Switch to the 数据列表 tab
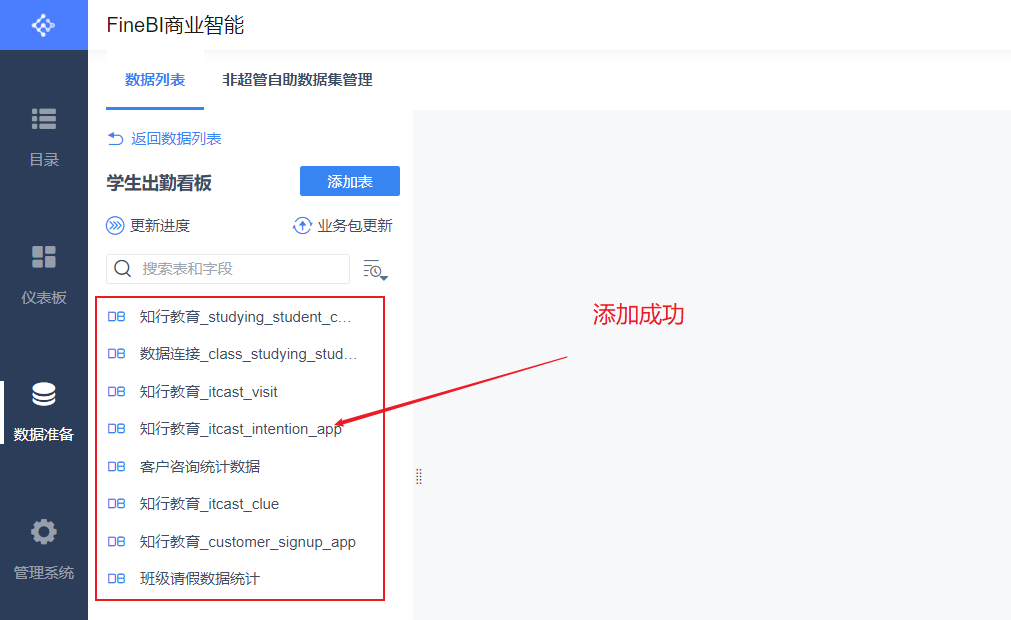 point(155,80)
